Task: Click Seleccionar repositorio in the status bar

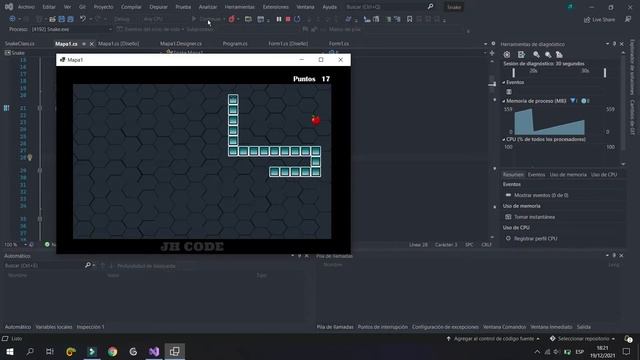Action: click(x=583, y=339)
